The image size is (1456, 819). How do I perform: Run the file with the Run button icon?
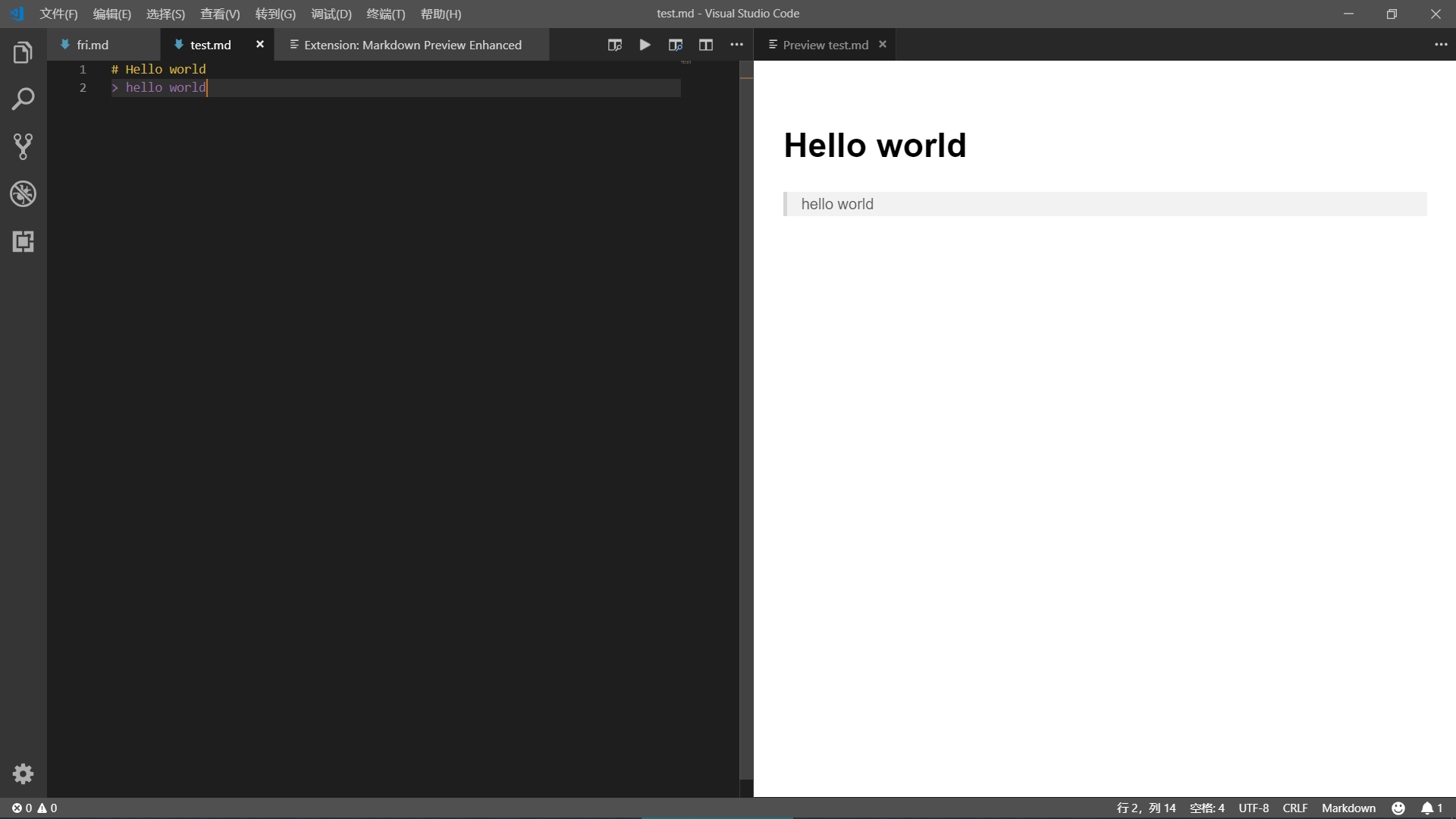(x=644, y=45)
